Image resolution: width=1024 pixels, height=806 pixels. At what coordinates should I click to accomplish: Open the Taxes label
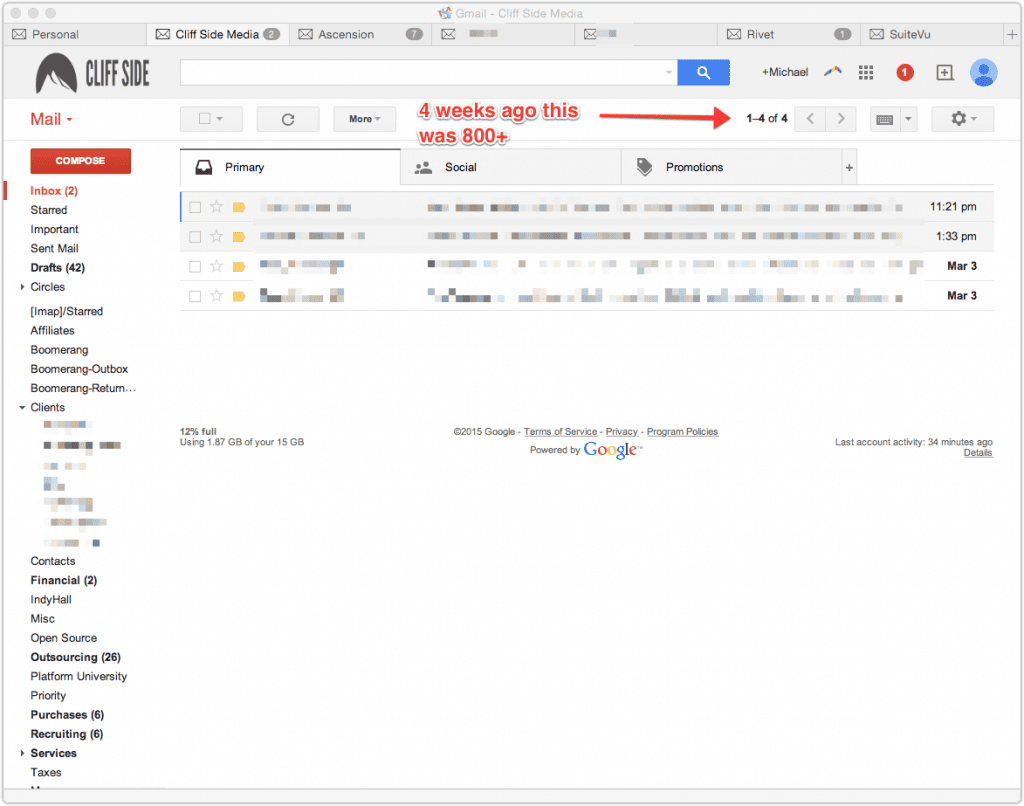[46, 772]
